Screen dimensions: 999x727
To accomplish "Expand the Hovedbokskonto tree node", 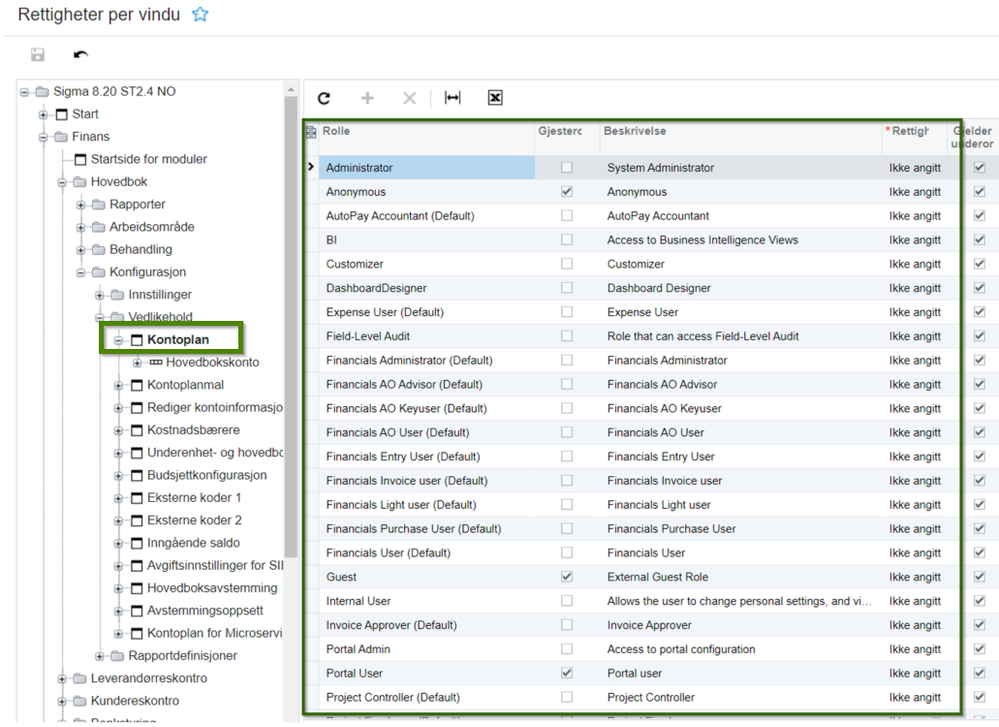I will pyautogui.click(x=137, y=363).
